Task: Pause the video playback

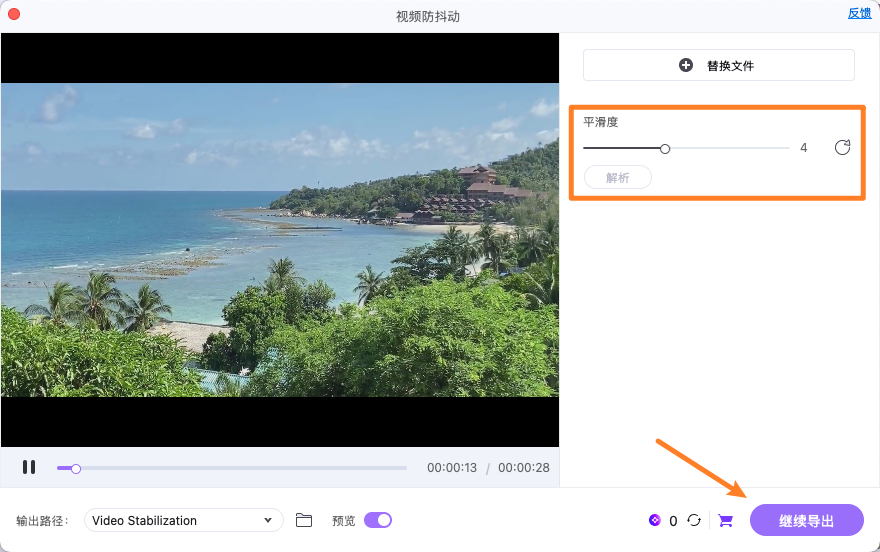Action: click(29, 467)
